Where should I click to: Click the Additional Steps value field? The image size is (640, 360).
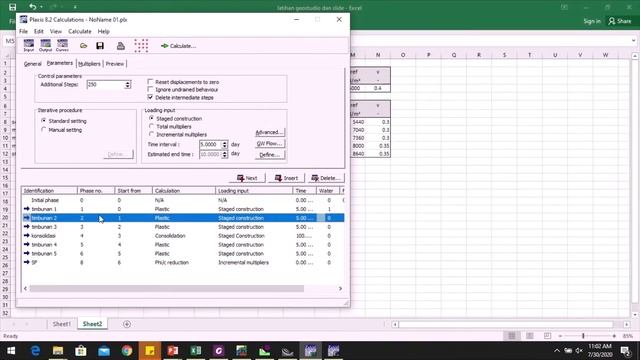pyautogui.click(x=106, y=84)
